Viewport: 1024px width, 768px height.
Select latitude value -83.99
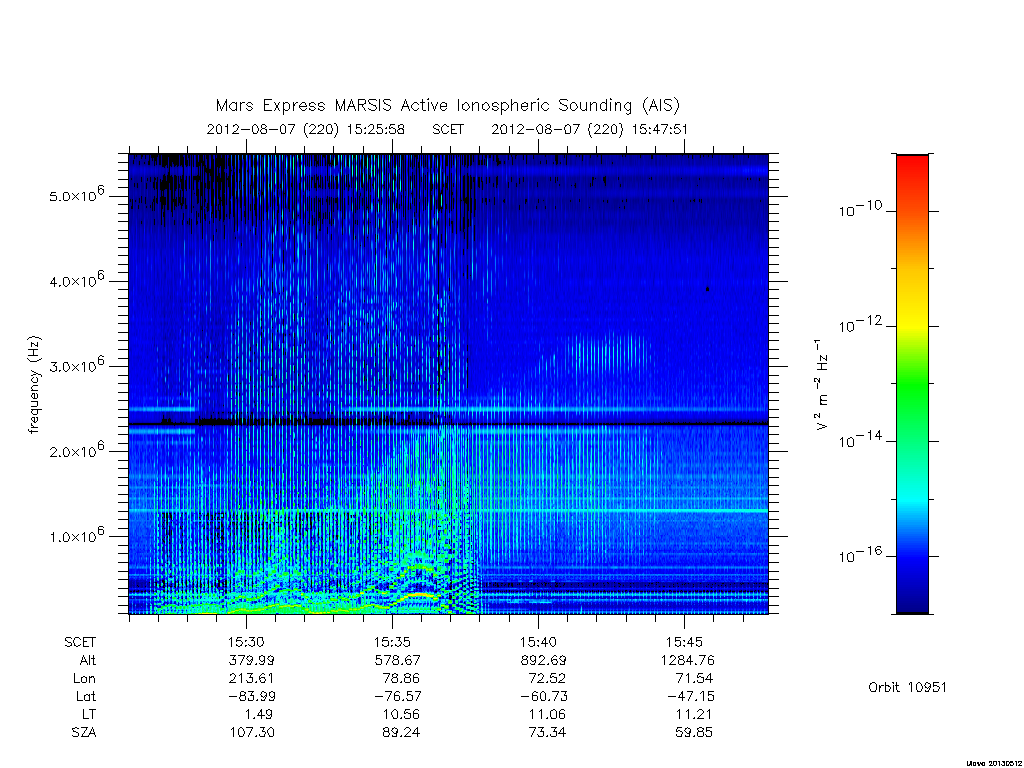[251, 696]
